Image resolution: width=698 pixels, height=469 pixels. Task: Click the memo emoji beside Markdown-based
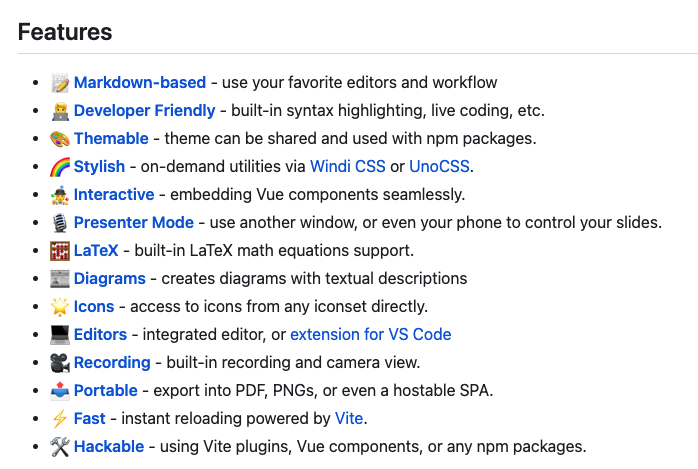[x=59, y=83]
